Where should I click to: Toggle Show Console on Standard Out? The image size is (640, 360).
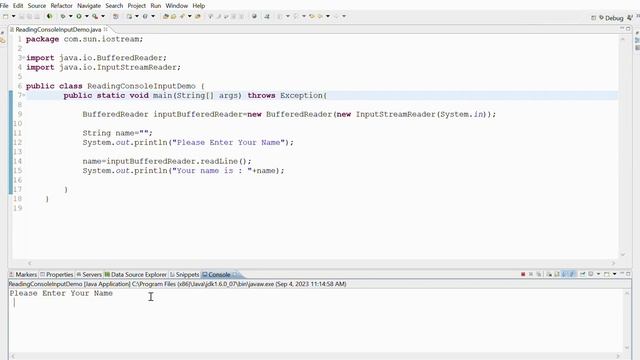(564, 274)
